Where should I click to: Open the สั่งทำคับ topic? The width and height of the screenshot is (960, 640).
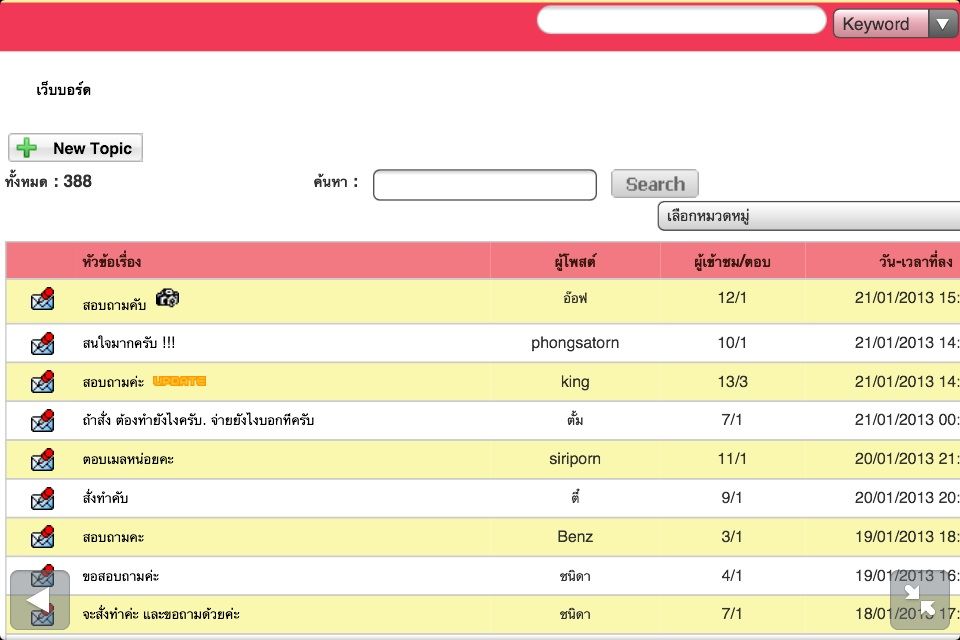tap(105, 498)
